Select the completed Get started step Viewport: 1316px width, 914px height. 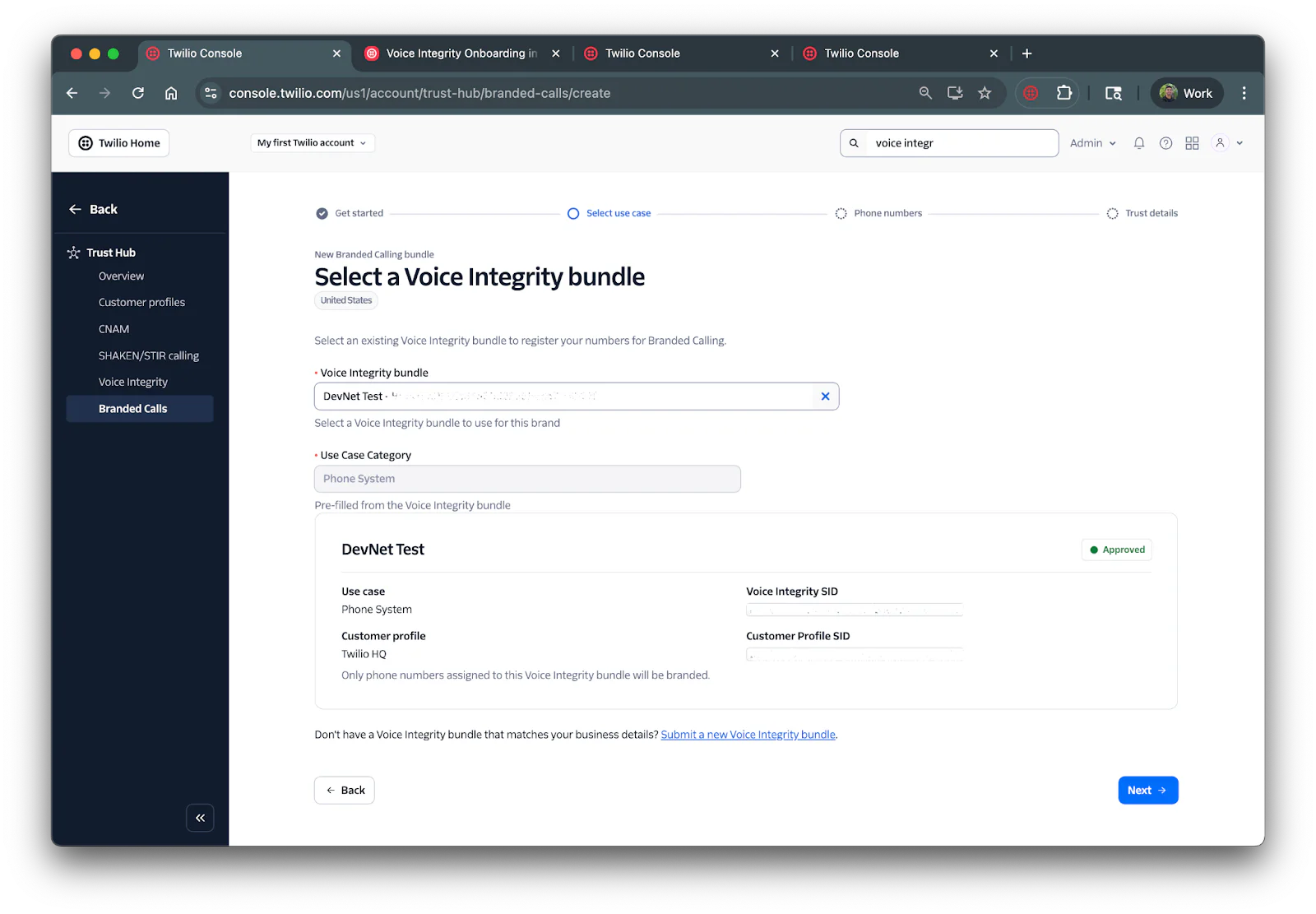pyautogui.click(x=322, y=213)
